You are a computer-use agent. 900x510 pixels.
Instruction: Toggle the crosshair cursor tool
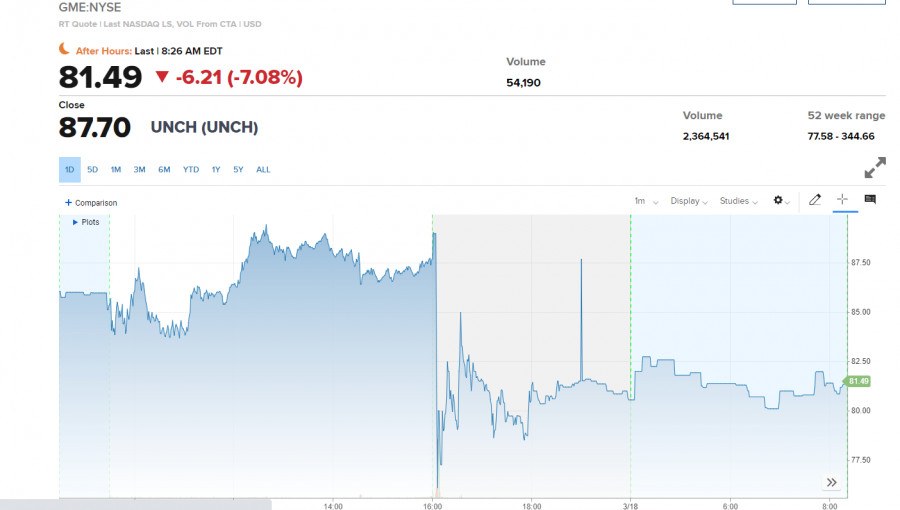(x=842, y=200)
